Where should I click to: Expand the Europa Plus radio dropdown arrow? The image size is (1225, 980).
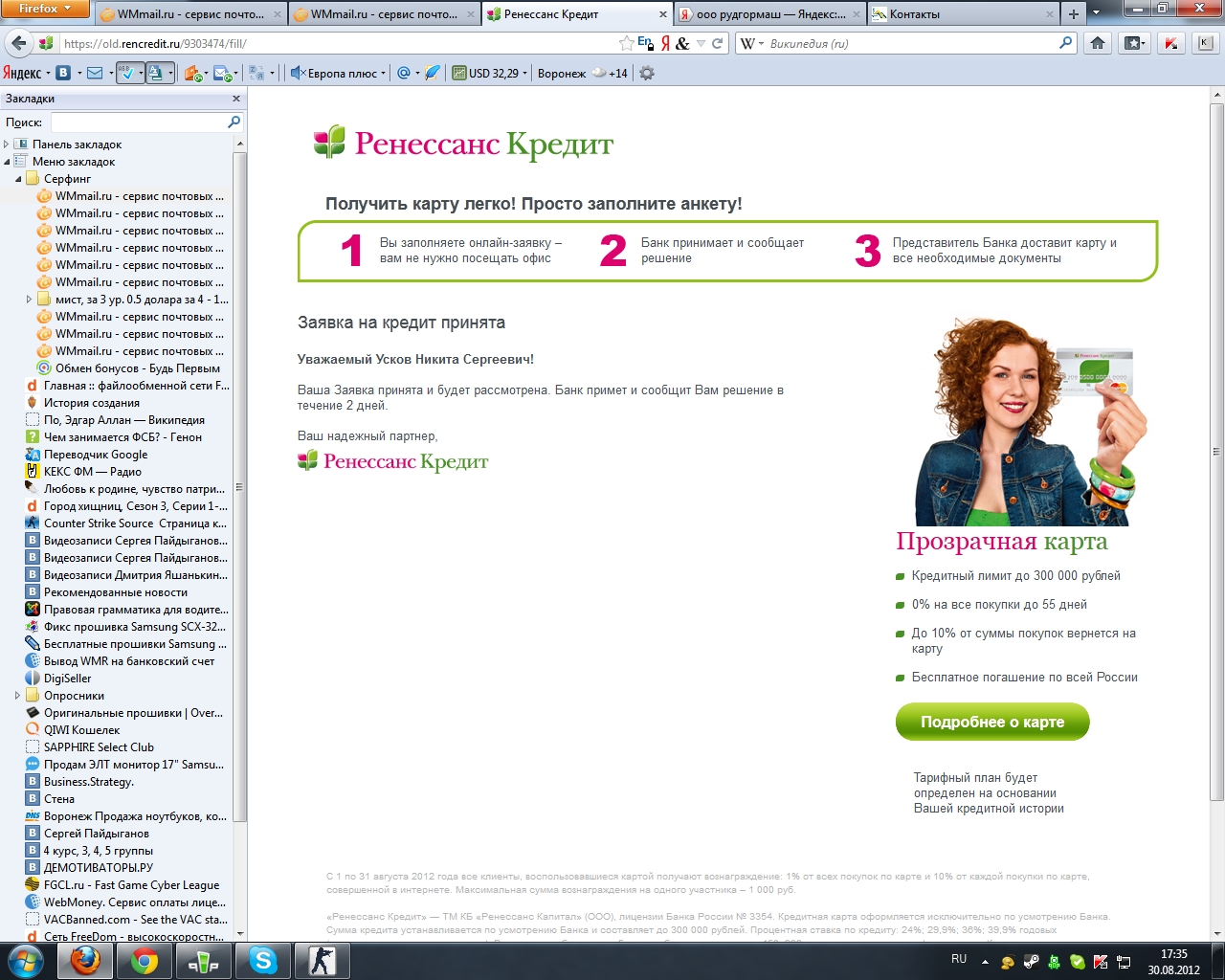[383, 74]
